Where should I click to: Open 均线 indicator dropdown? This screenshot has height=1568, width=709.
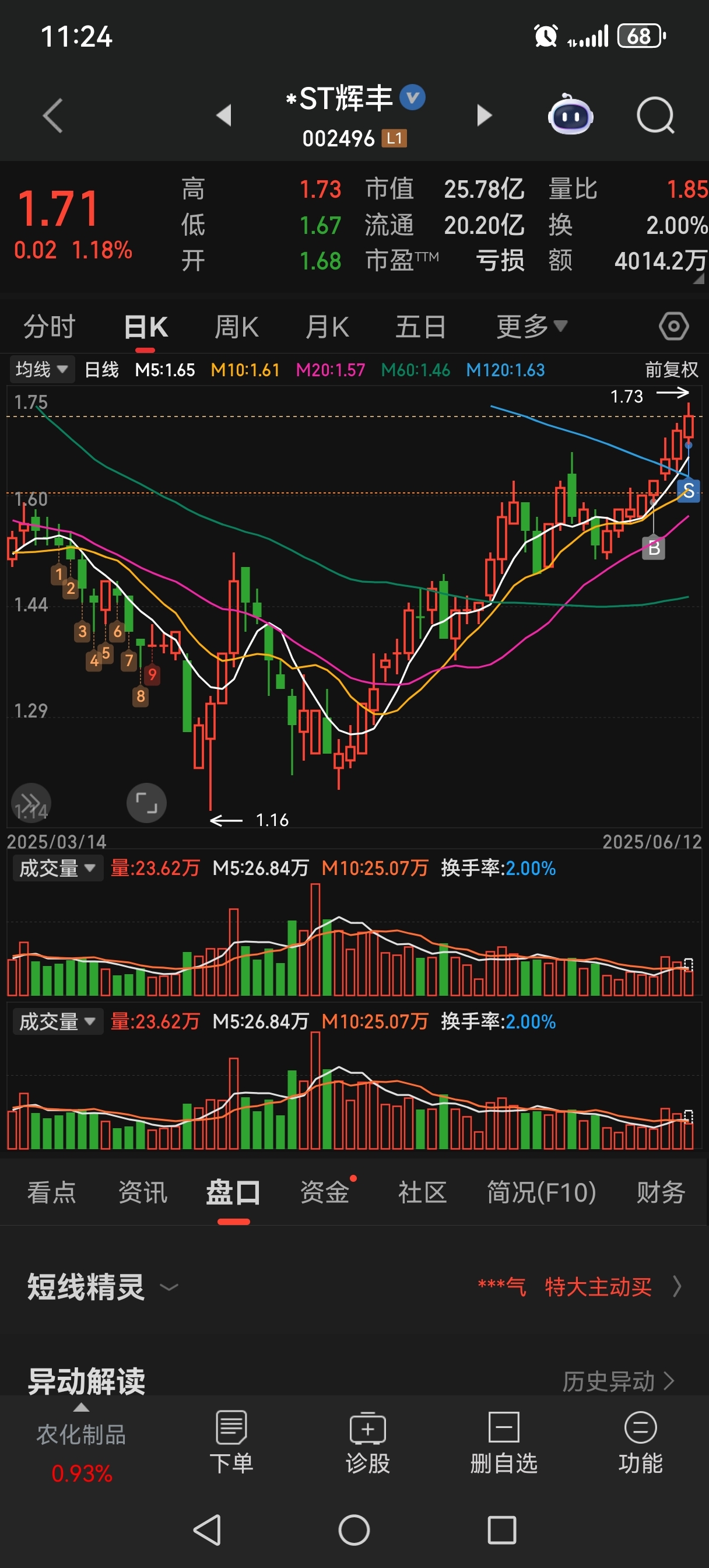click(x=41, y=369)
